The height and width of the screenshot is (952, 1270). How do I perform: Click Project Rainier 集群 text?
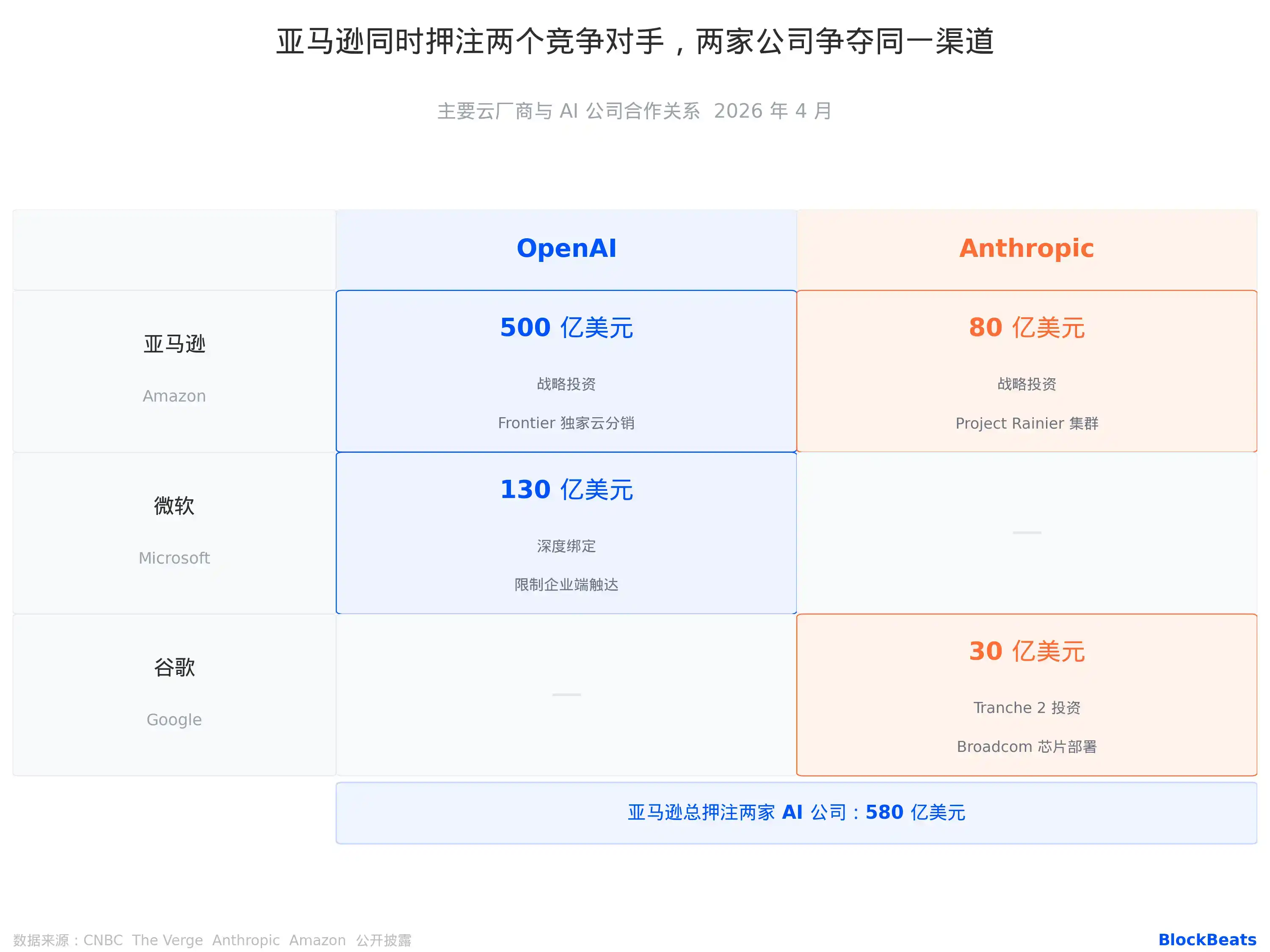(1026, 423)
